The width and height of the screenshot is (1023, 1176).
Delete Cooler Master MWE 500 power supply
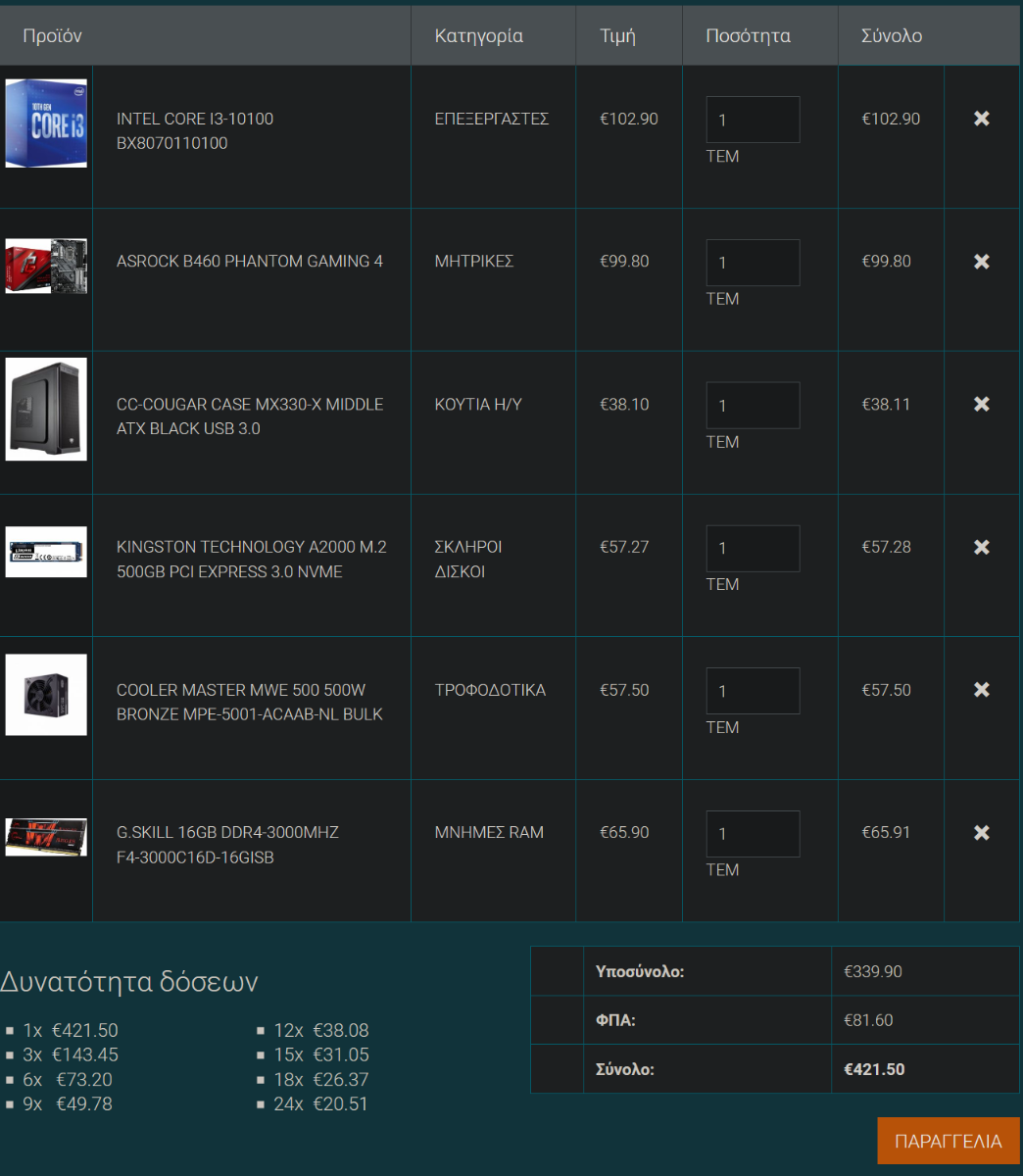(x=981, y=690)
